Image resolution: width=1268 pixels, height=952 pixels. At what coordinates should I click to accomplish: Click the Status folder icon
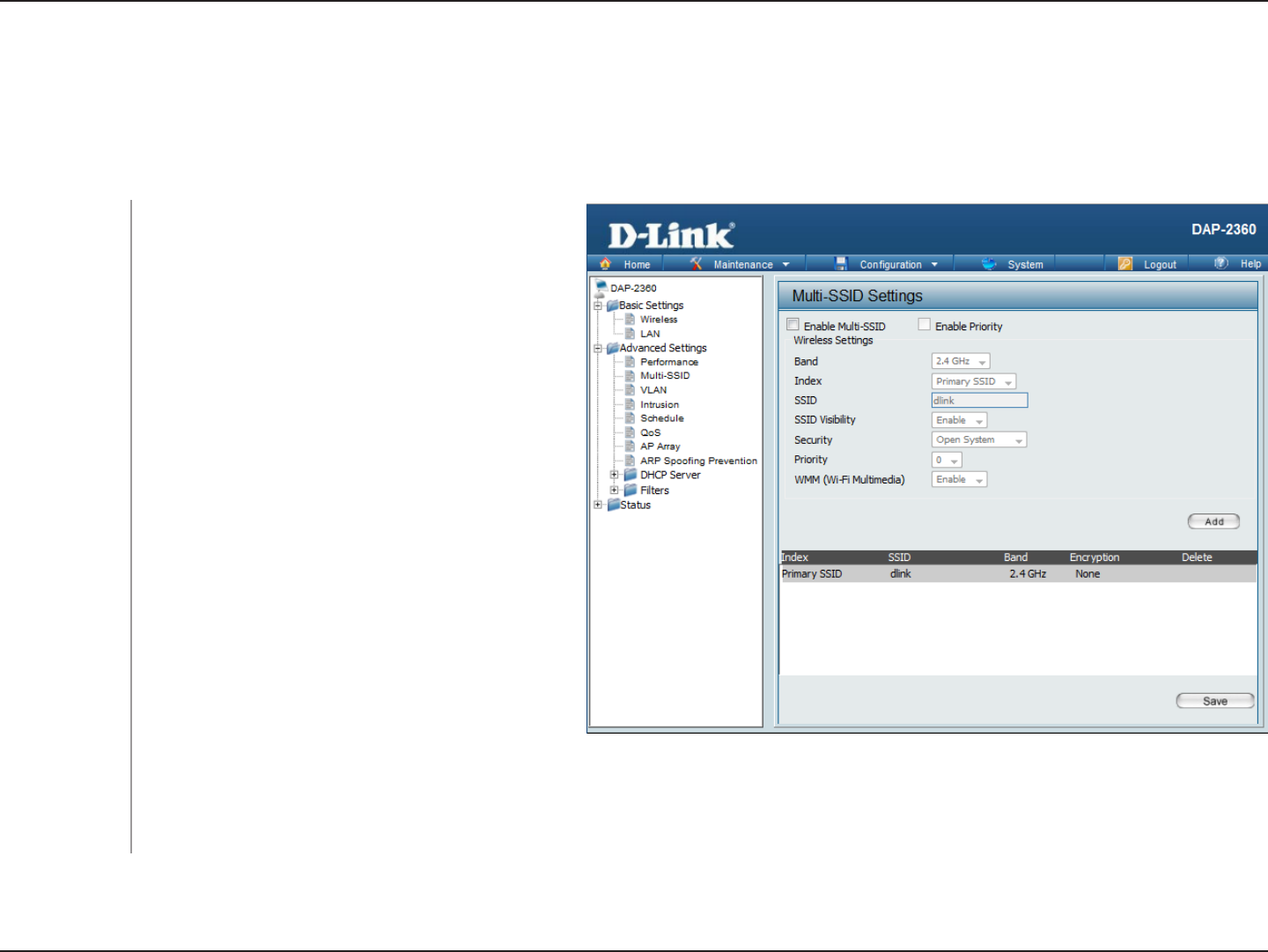(x=614, y=505)
